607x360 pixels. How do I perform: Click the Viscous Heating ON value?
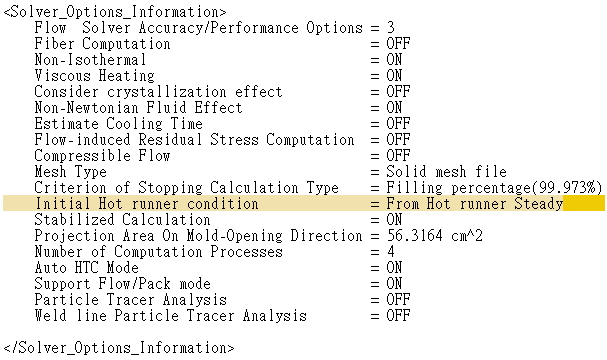click(x=394, y=75)
